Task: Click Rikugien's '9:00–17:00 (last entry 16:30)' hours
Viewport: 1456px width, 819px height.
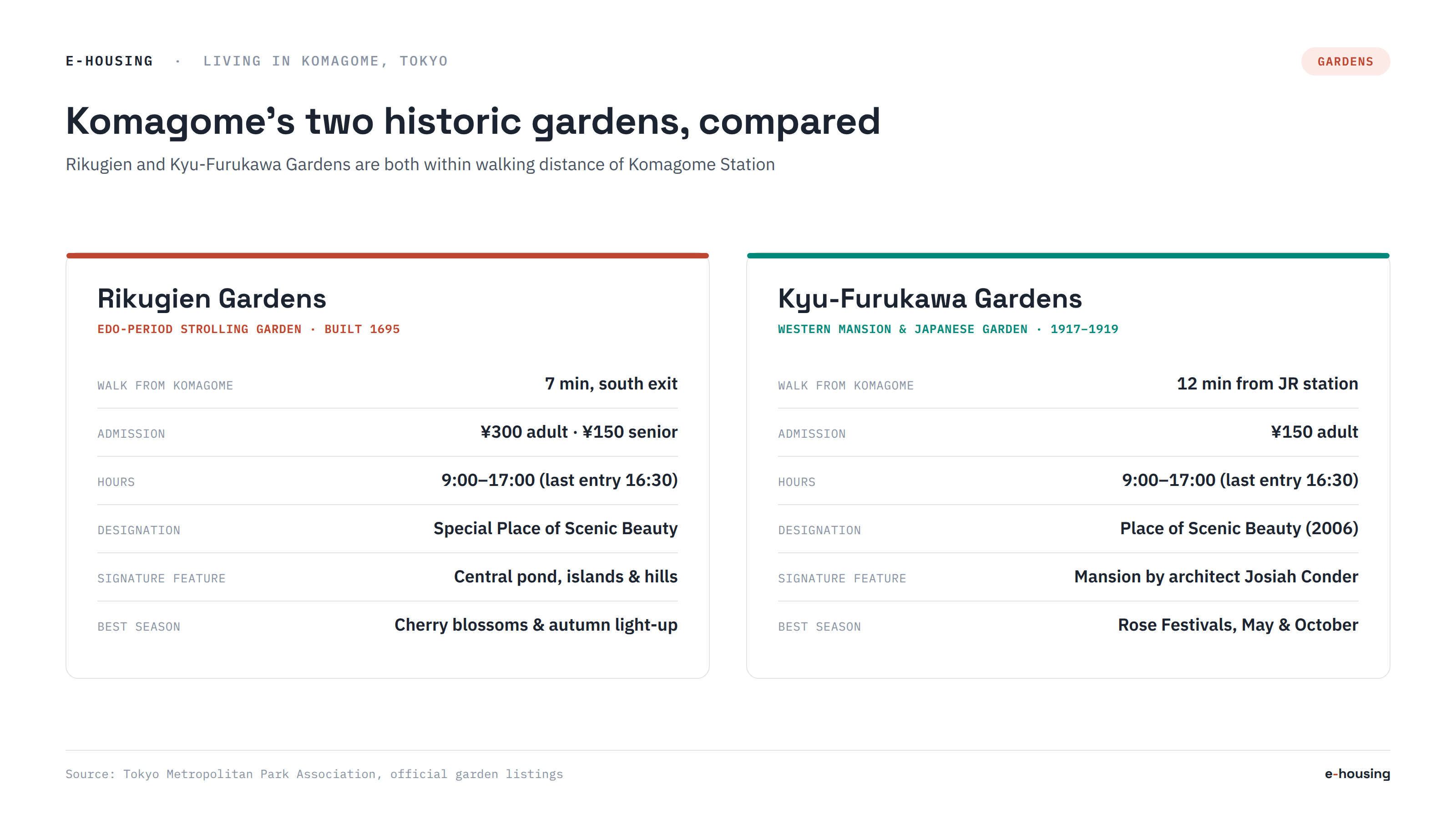Action: [x=559, y=480]
